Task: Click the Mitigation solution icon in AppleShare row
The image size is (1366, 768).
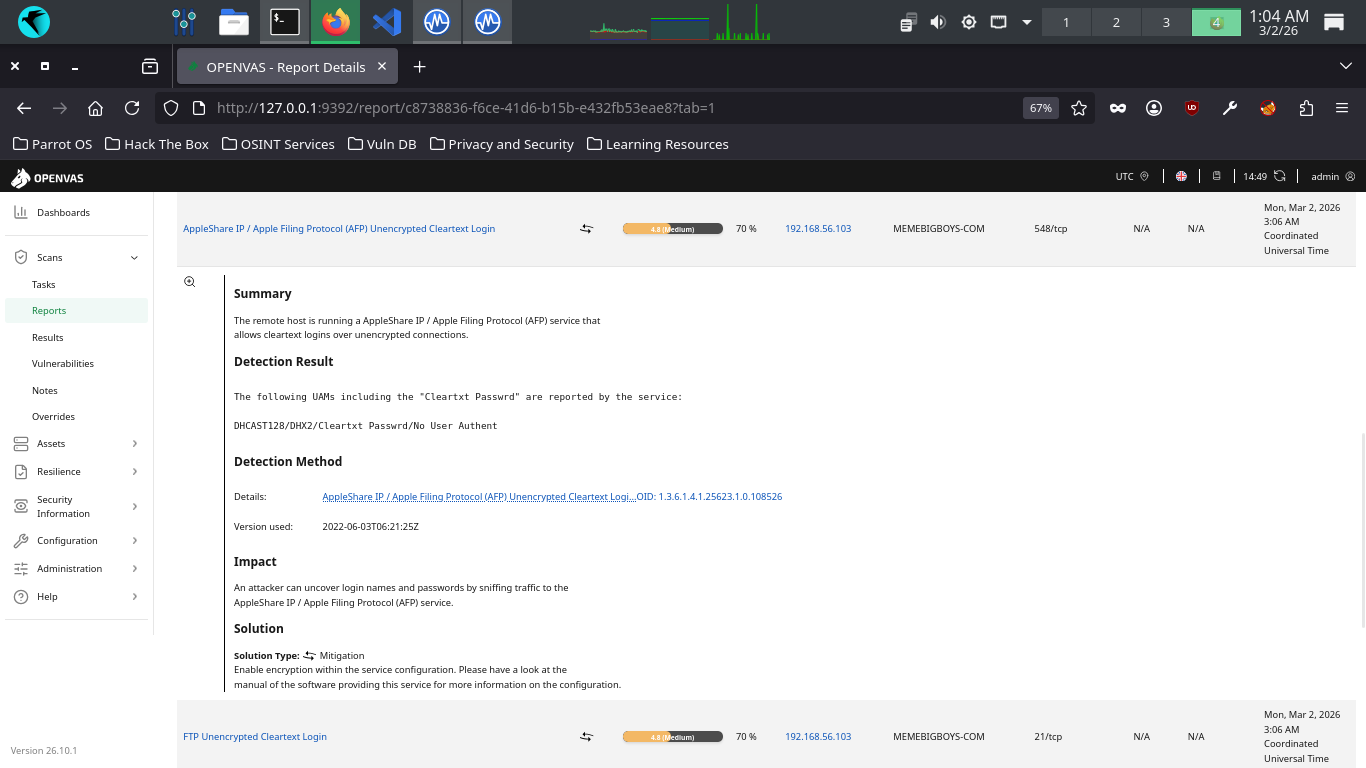Action: (586, 229)
